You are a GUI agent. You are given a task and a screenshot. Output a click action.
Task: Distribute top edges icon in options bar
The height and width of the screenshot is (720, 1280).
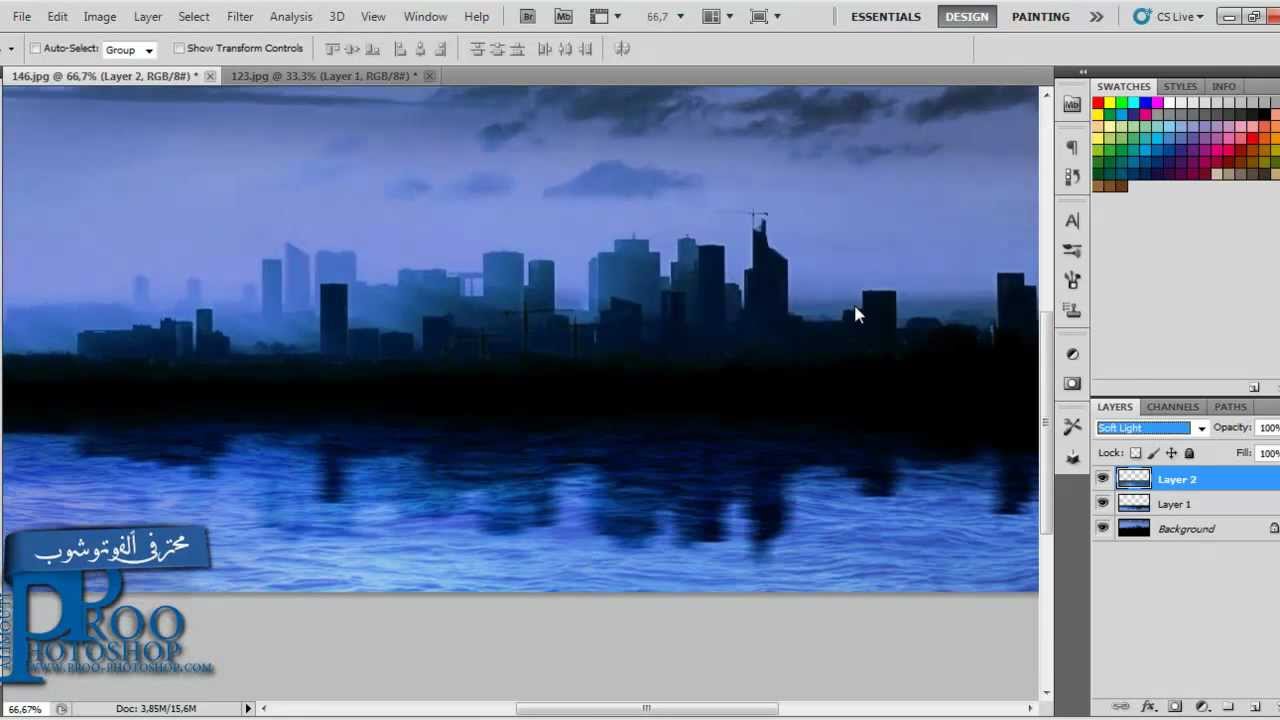[477, 49]
